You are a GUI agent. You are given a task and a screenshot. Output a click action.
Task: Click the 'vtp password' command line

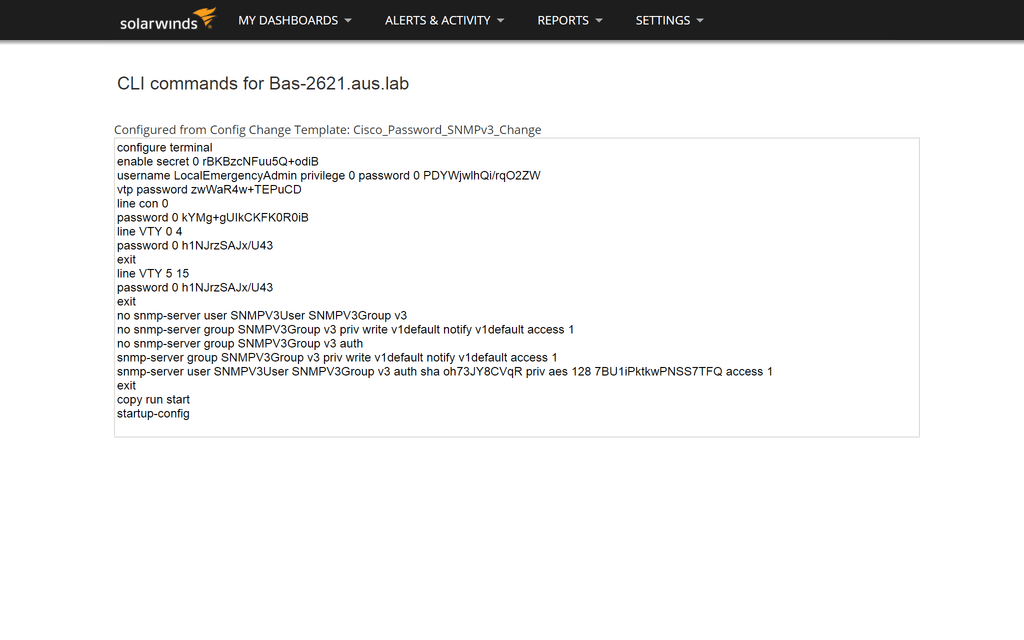pos(209,190)
